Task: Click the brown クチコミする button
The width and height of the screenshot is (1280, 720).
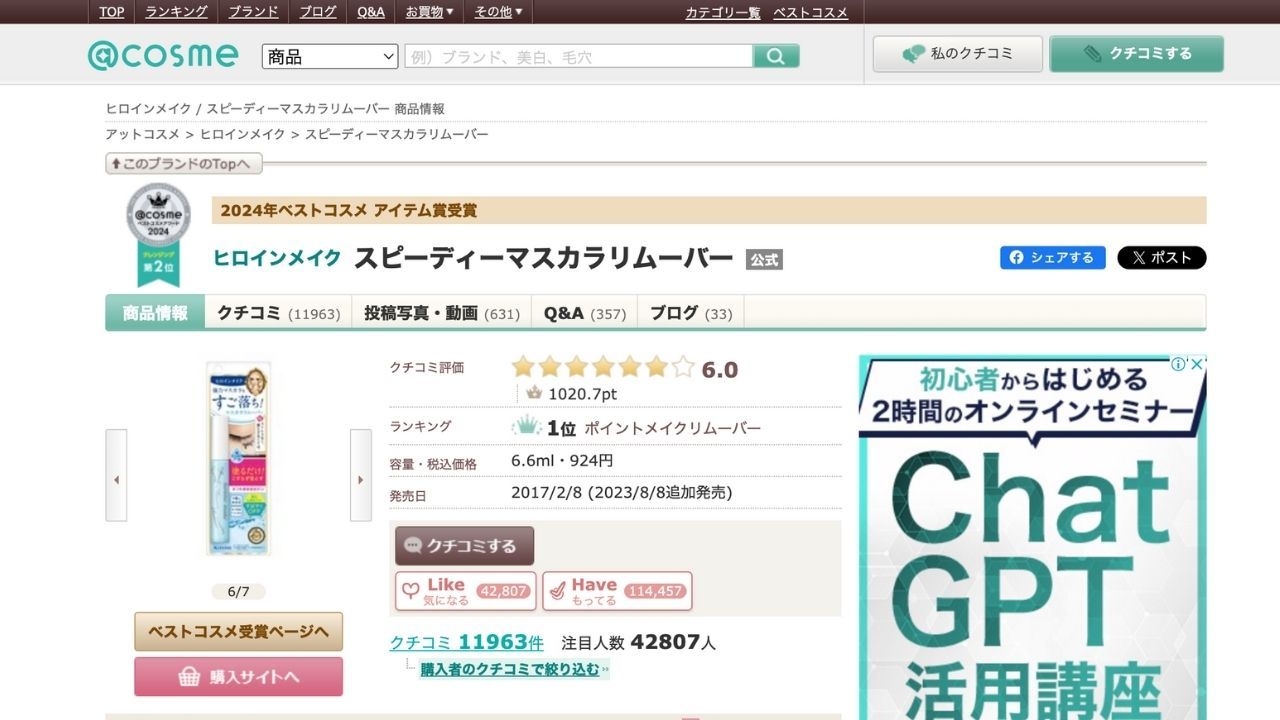Action: pyautogui.click(x=465, y=546)
